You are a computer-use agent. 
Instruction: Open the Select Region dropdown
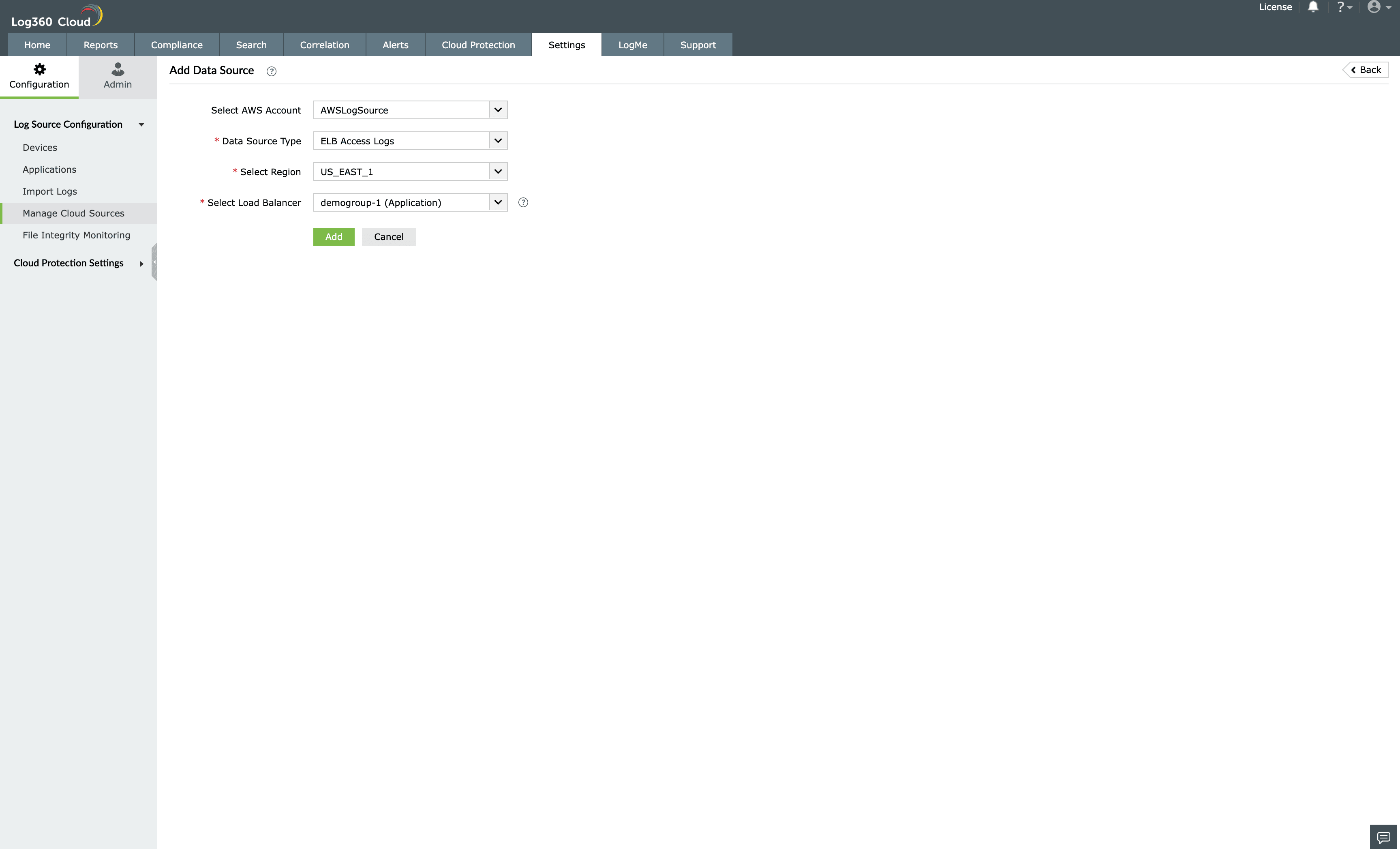tap(498, 171)
